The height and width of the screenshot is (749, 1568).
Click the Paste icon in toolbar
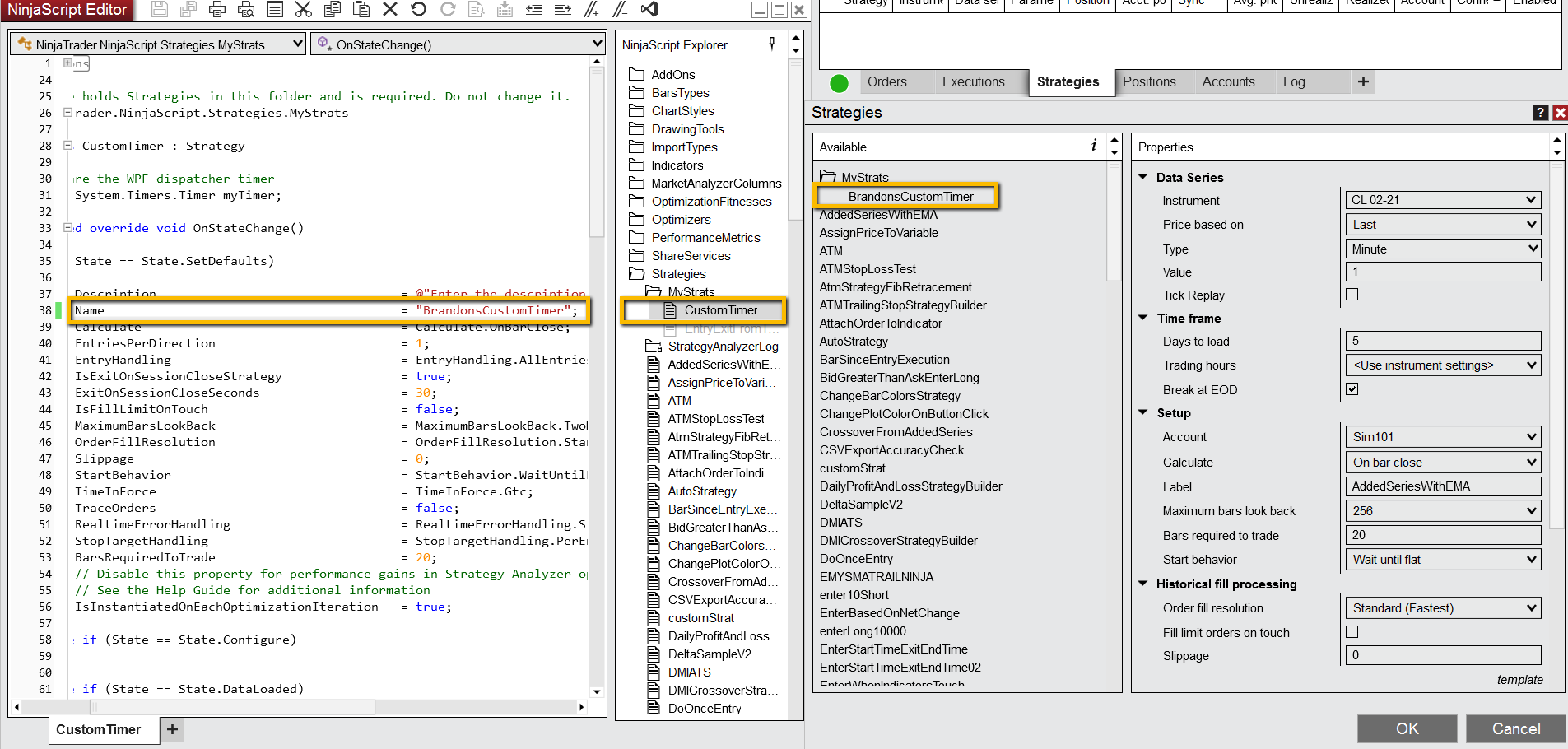(361, 9)
